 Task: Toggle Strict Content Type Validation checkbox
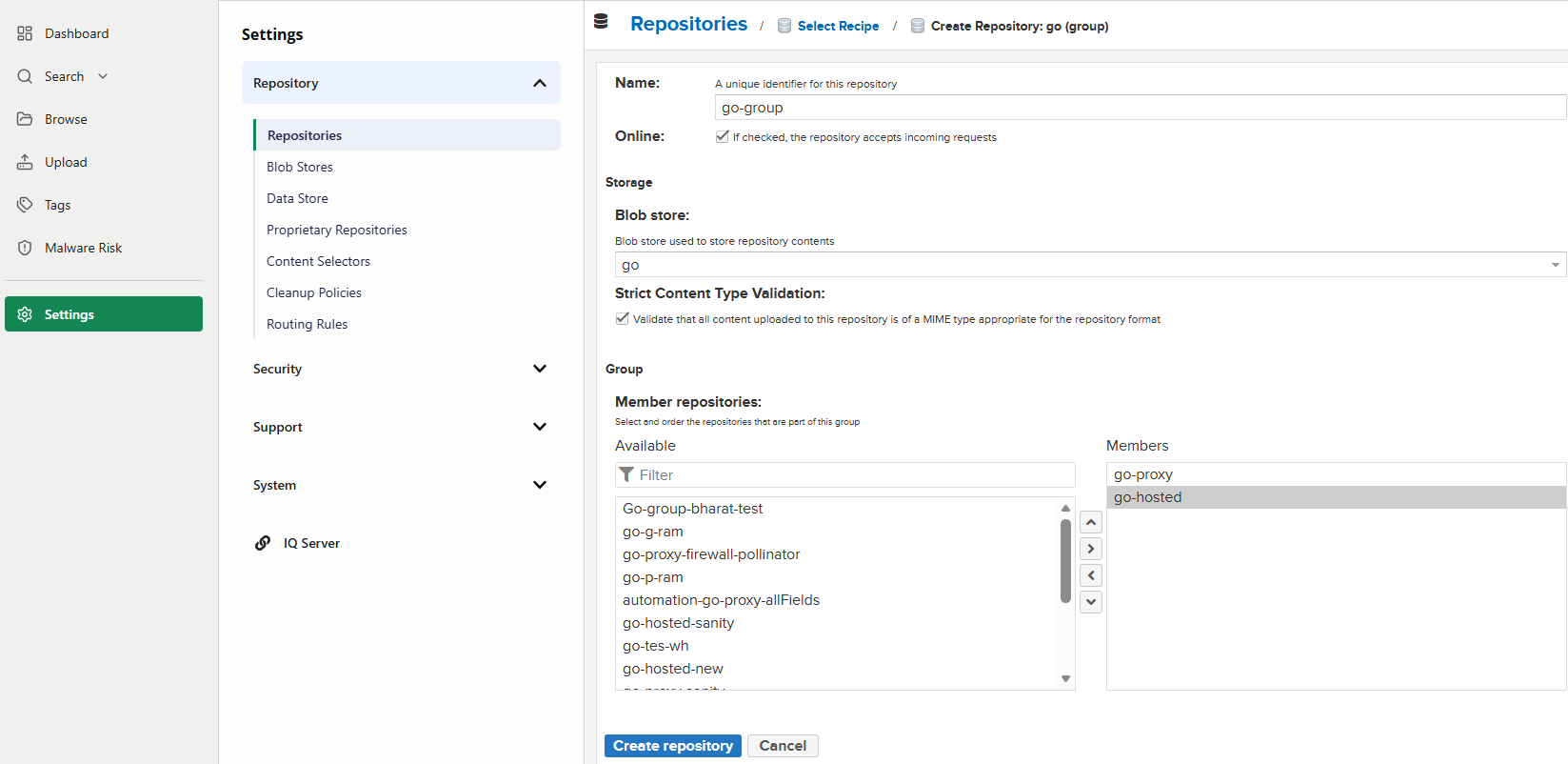(623, 318)
